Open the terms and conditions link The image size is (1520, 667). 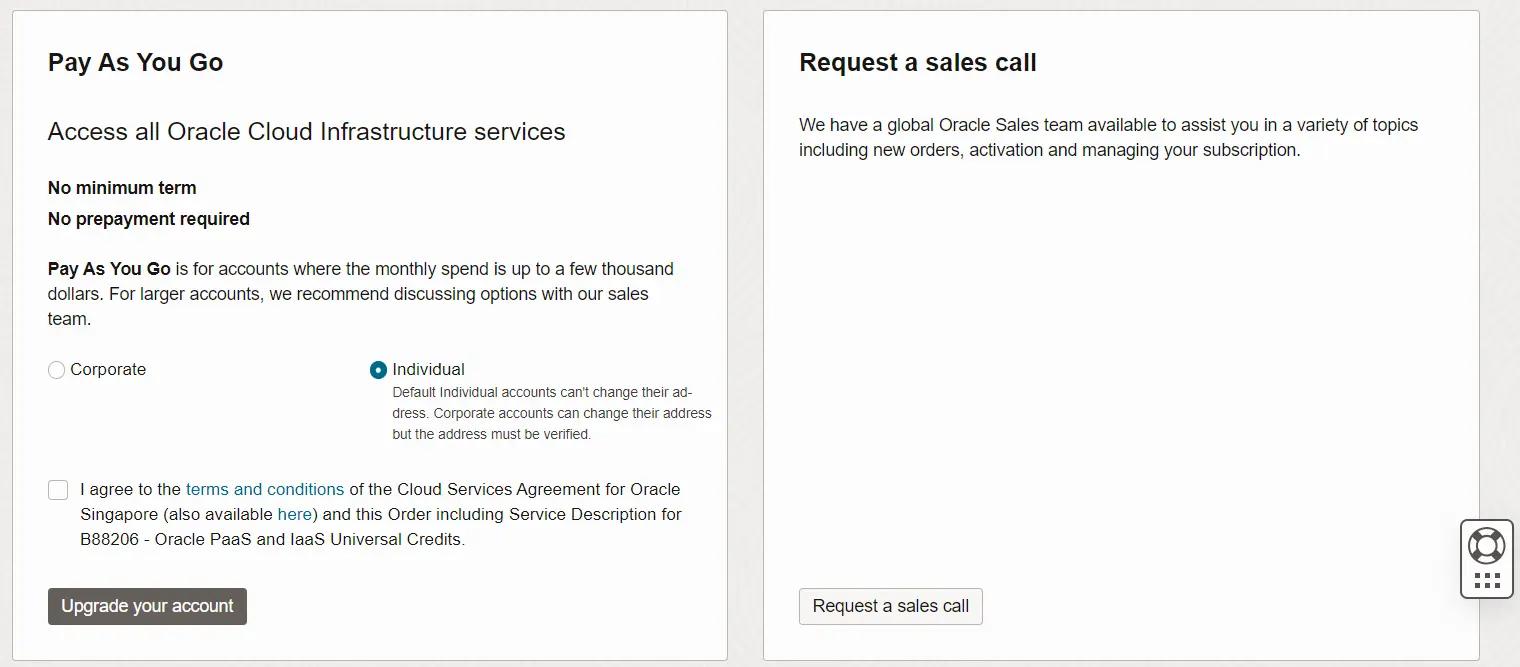coord(265,490)
